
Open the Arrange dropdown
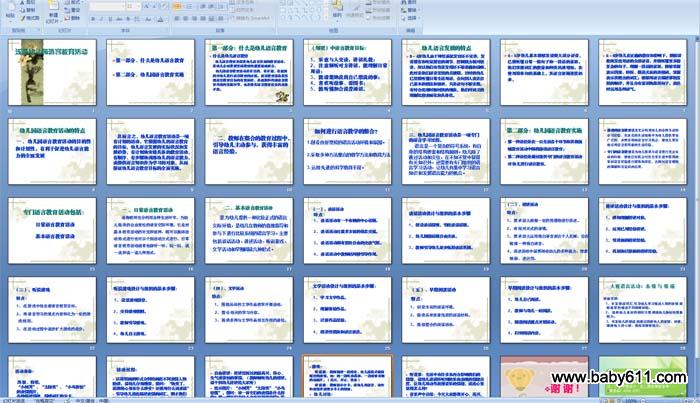(337, 11)
